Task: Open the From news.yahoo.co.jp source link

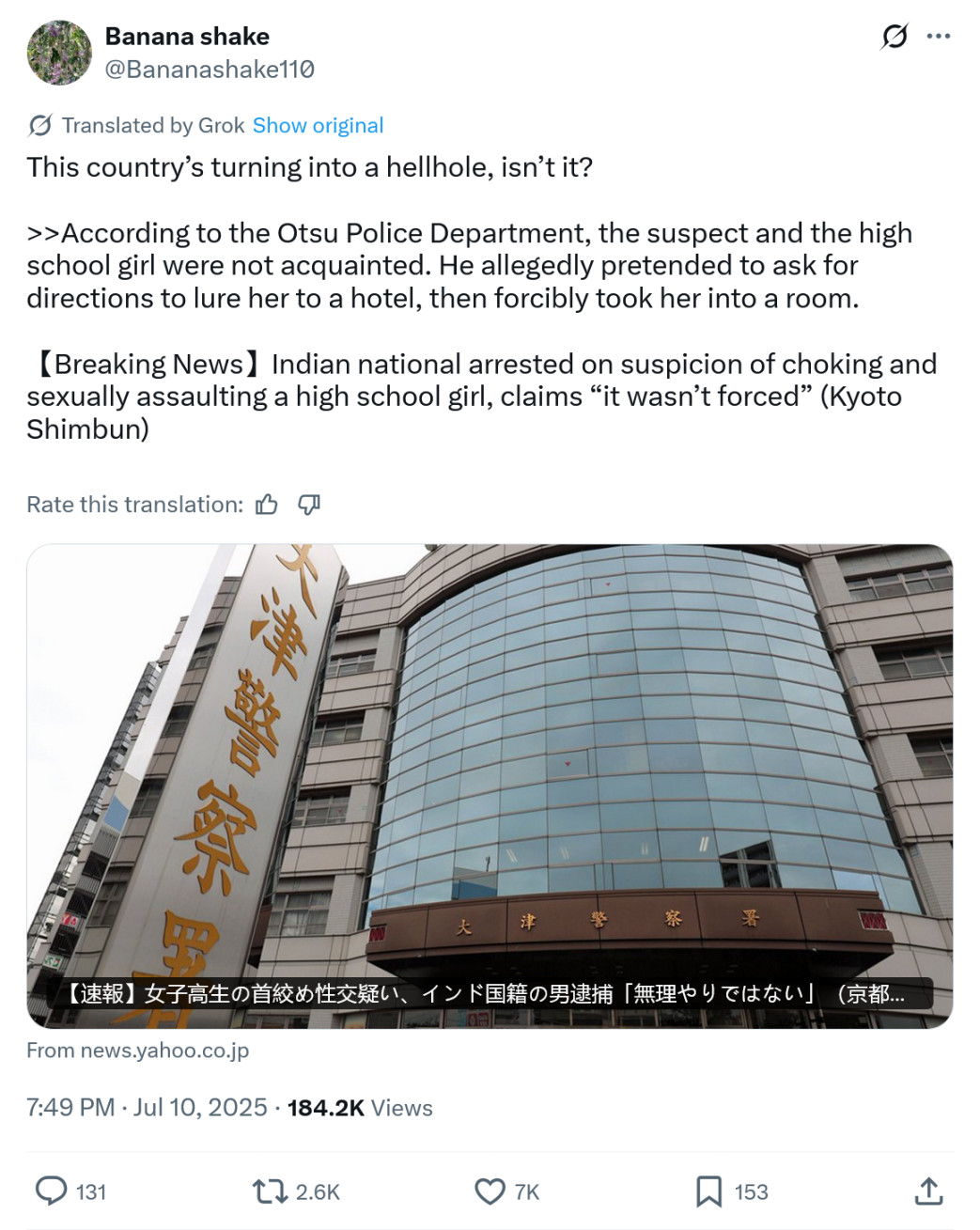Action: click(x=137, y=1051)
